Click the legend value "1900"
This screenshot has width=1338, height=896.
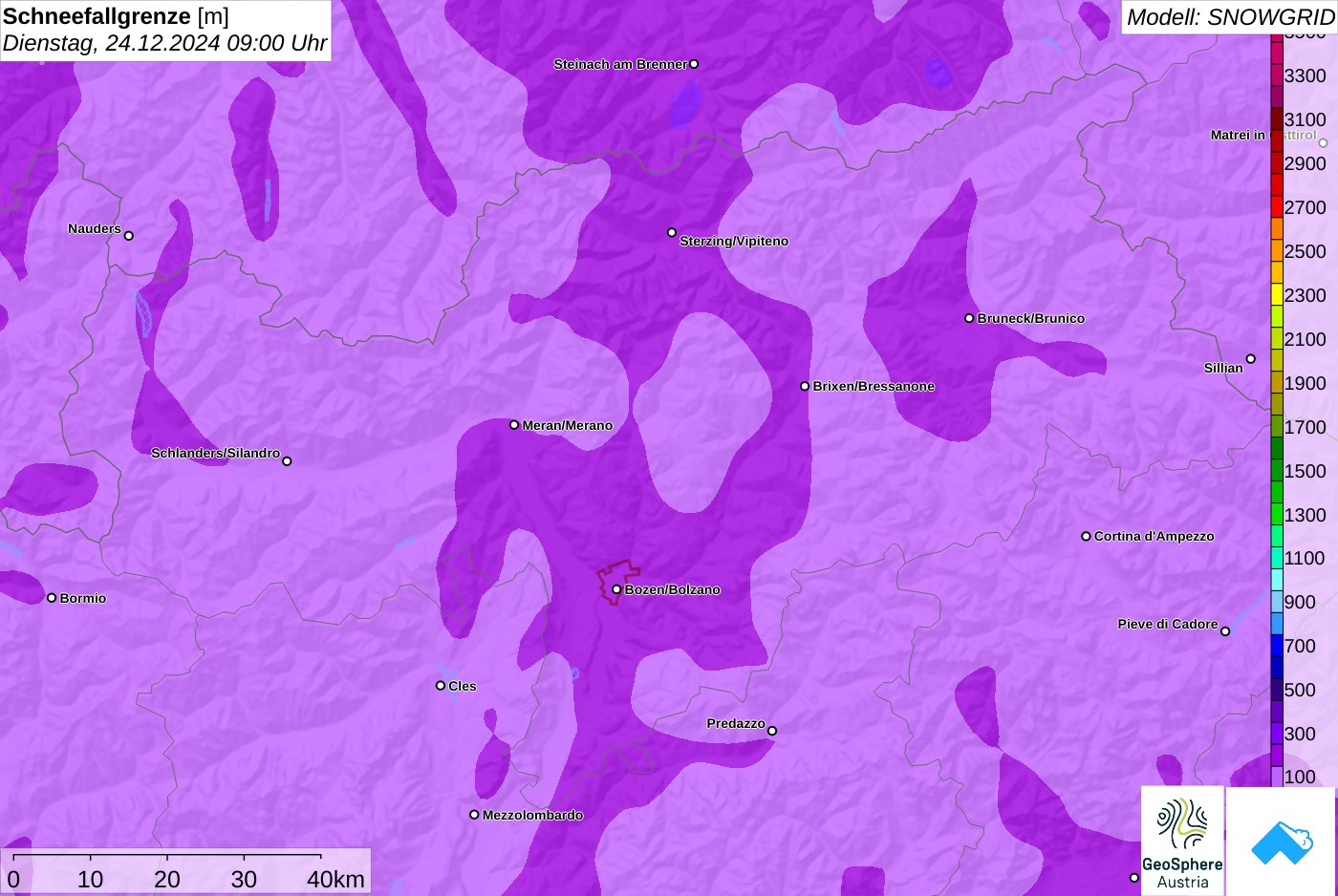pyautogui.click(x=1305, y=383)
